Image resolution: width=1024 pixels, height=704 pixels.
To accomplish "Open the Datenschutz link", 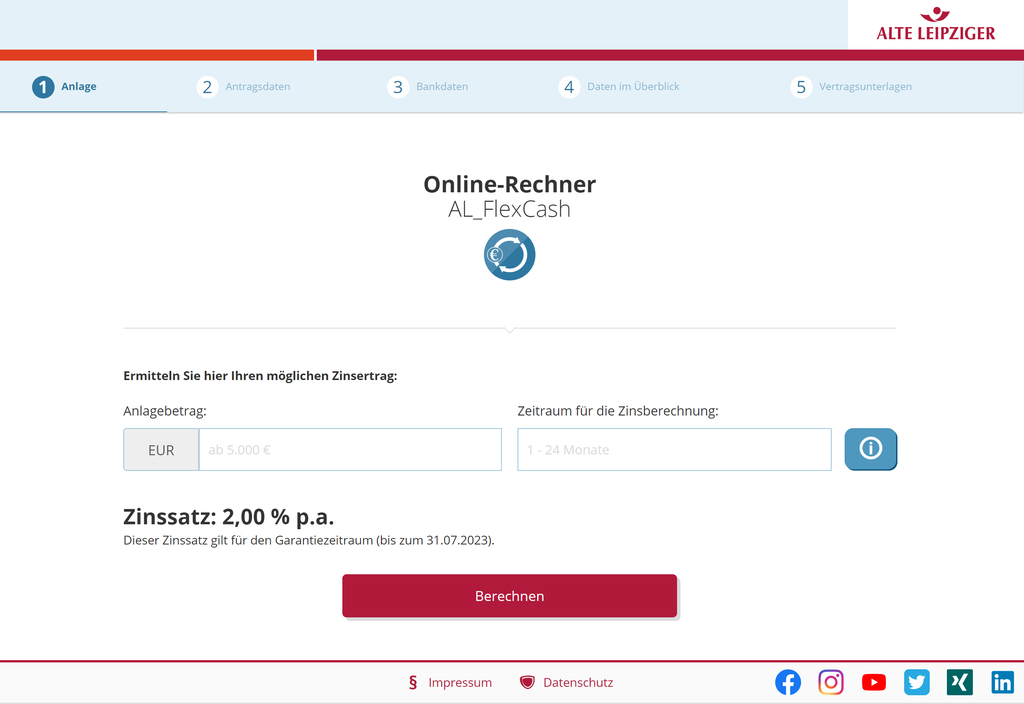I will coord(578,682).
